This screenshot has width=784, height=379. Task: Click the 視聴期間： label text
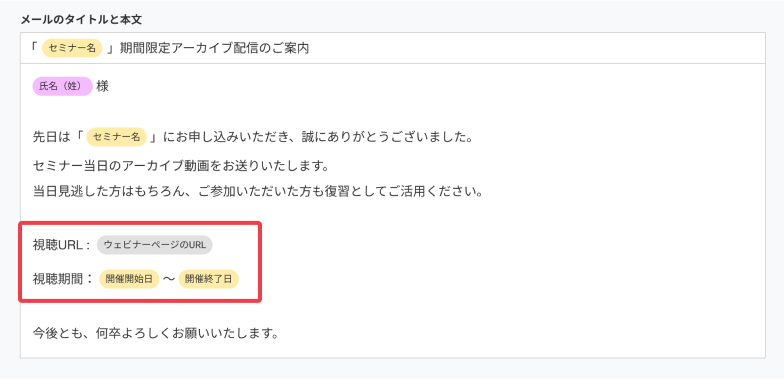[x=63, y=279]
